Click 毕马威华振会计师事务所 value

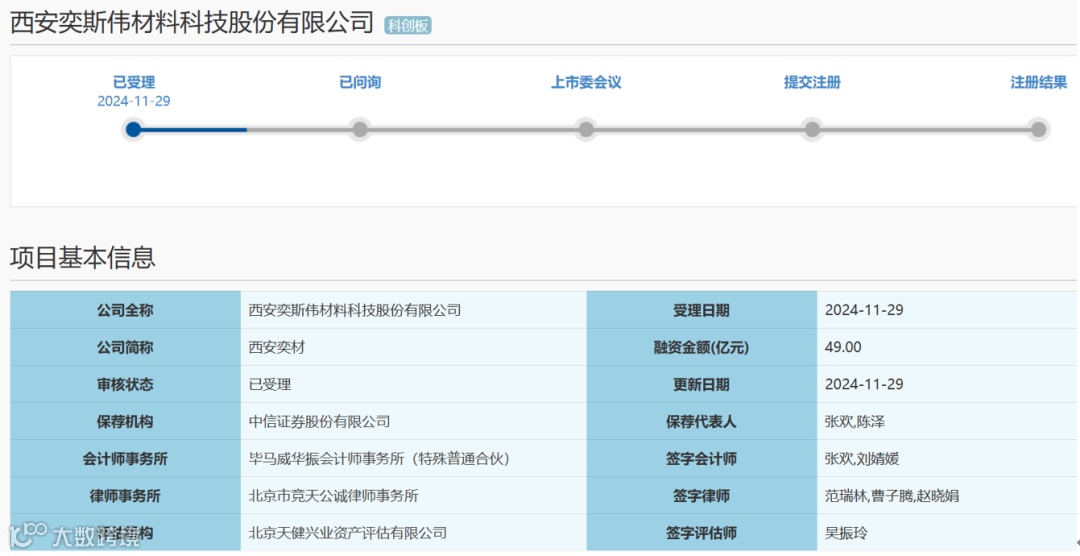(379, 460)
